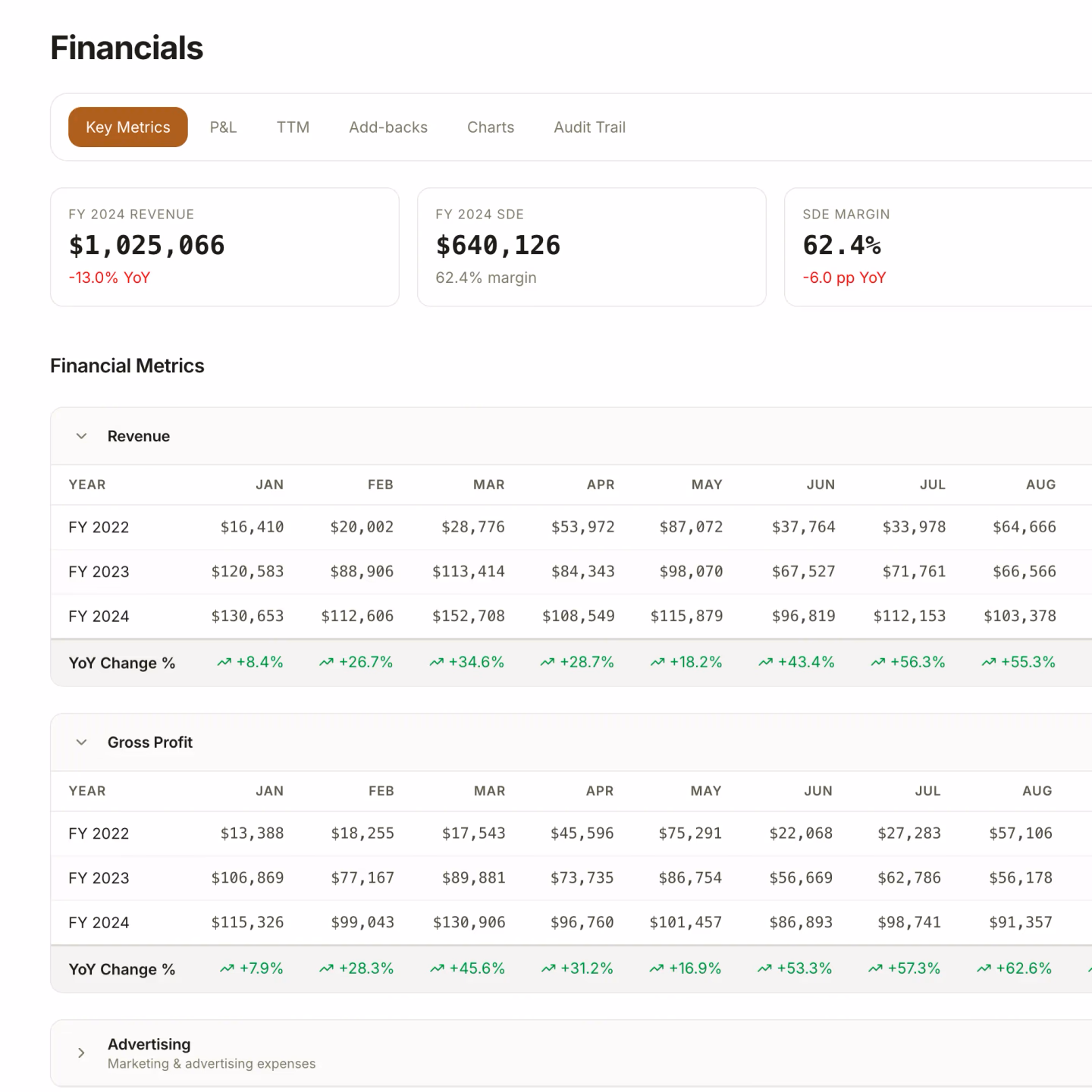Click the Key Metrics pill button

tap(127, 127)
